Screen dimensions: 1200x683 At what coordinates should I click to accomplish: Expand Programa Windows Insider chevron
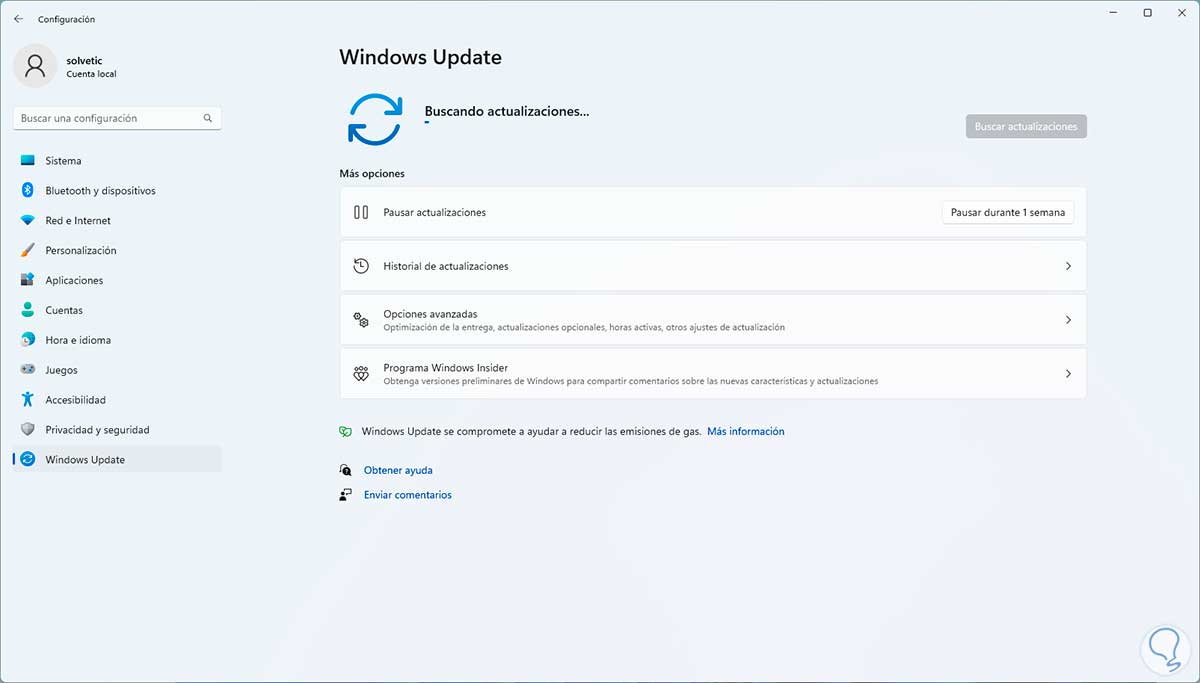tap(1068, 374)
